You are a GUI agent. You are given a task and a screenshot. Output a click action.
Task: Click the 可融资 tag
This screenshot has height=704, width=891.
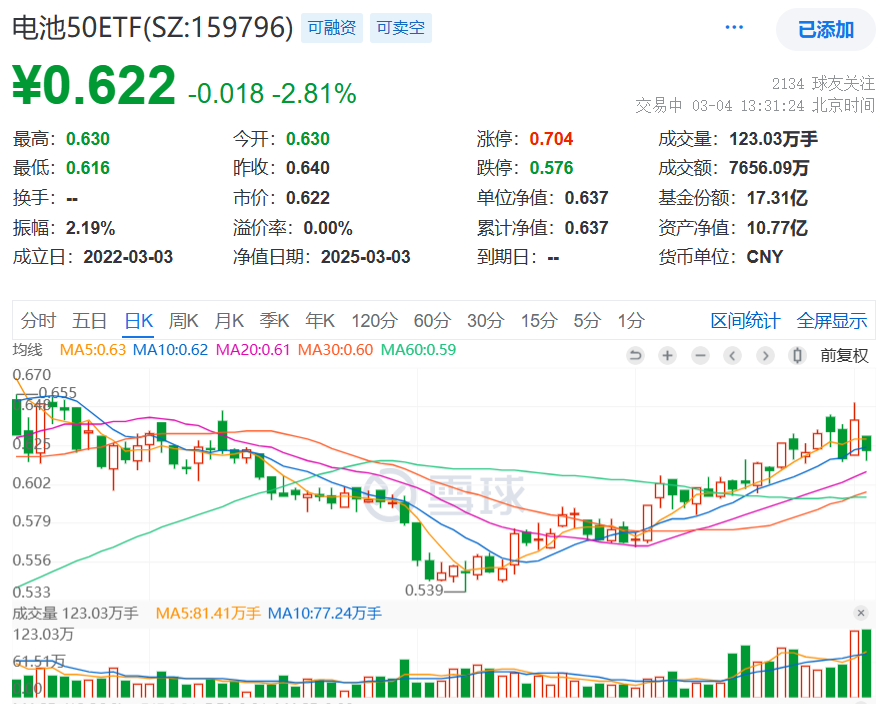click(x=331, y=28)
